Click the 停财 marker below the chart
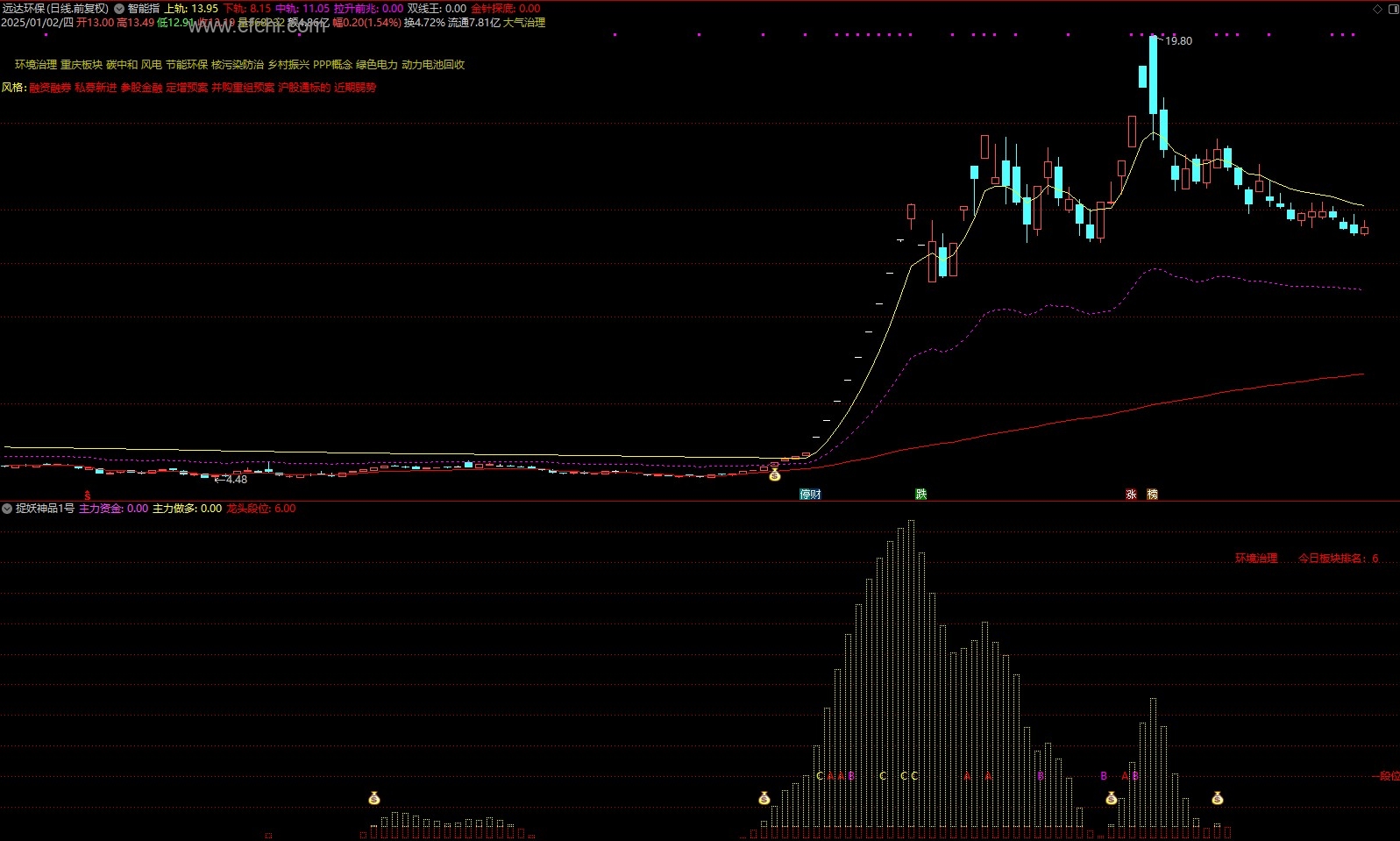The height and width of the screenshot is (841, 1400). tap(810, 495)
